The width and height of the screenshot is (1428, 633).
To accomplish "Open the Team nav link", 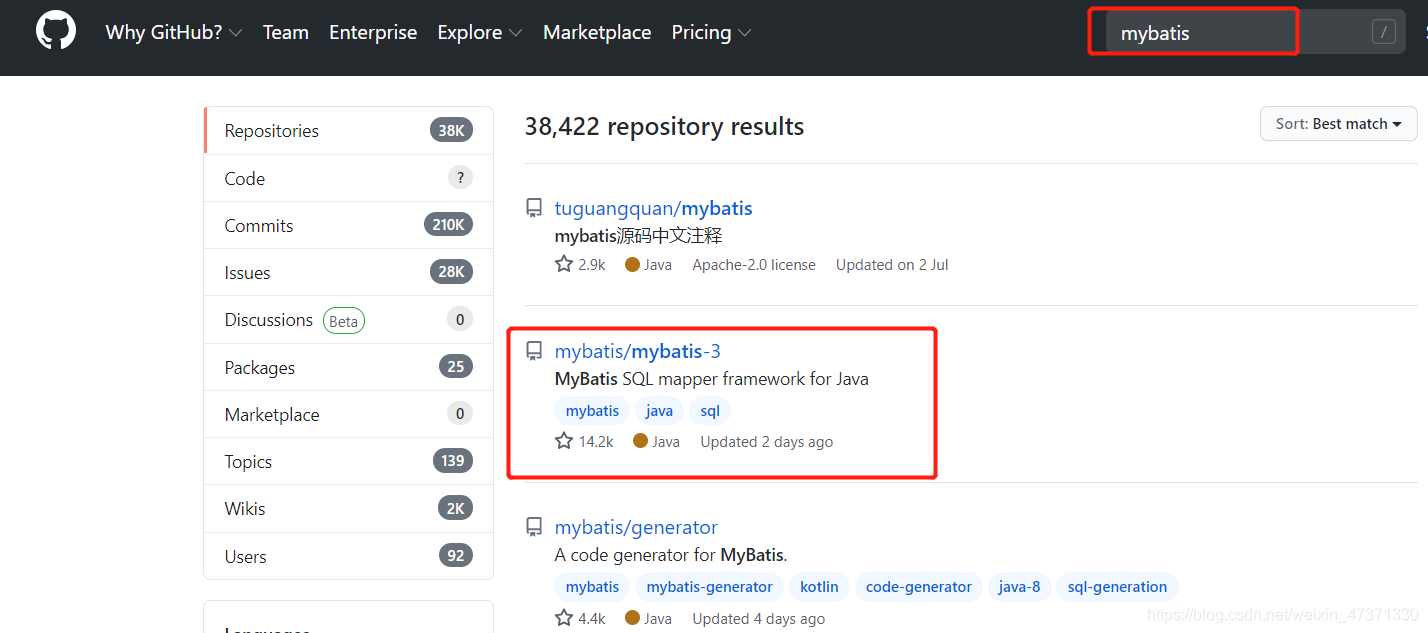I will (286, 32).
